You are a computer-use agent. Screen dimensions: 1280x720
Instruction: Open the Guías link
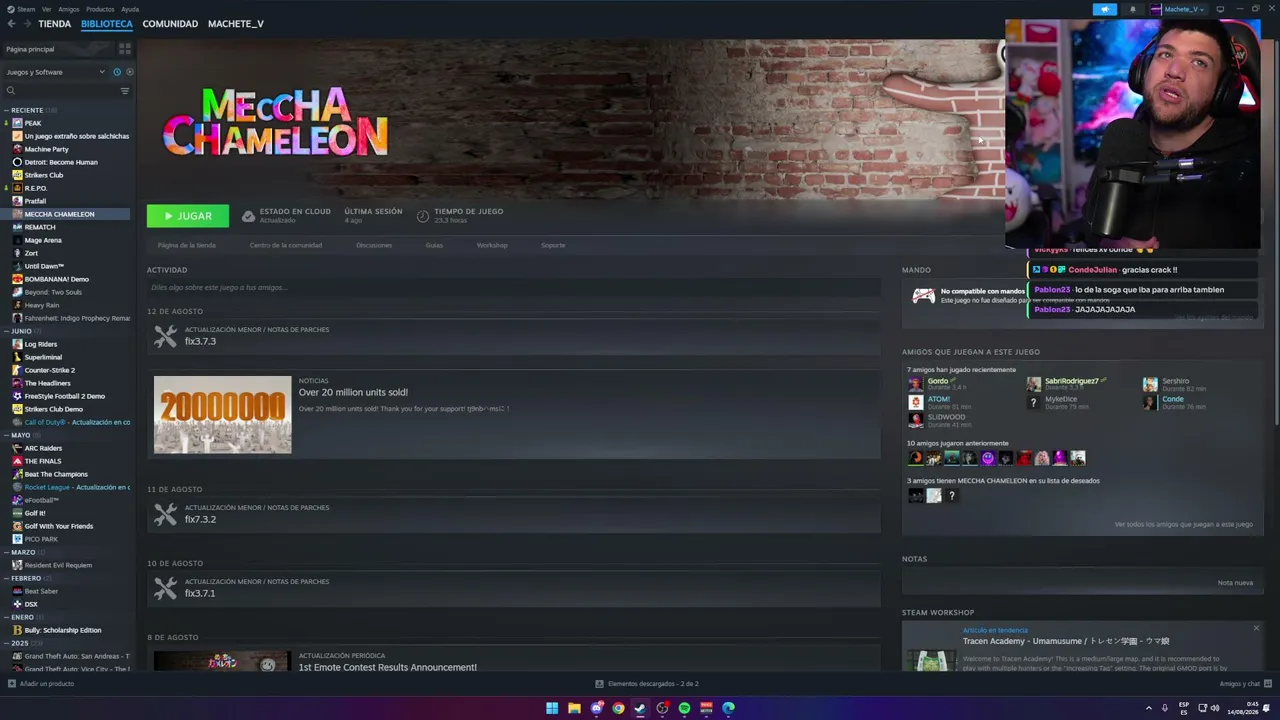point(434,245)
